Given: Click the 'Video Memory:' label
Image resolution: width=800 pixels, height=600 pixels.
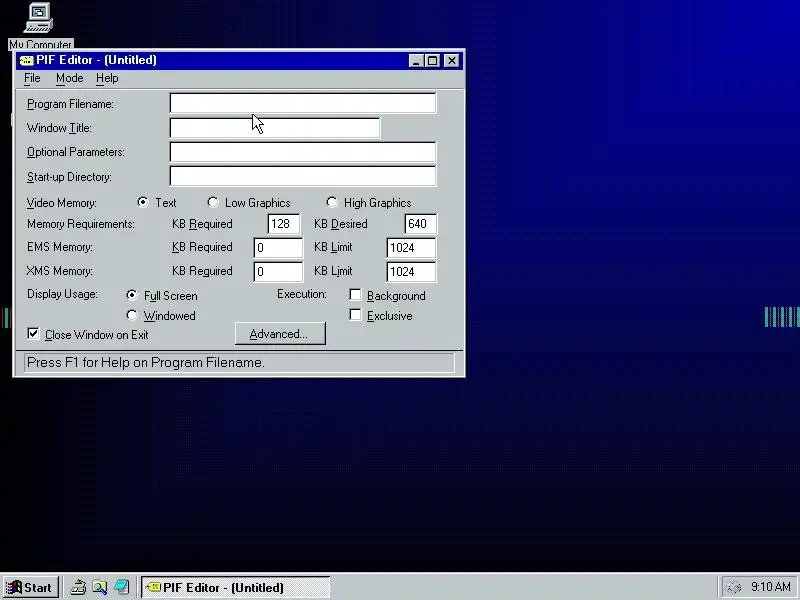Looking at the screenshot, I should coord(62,203).
